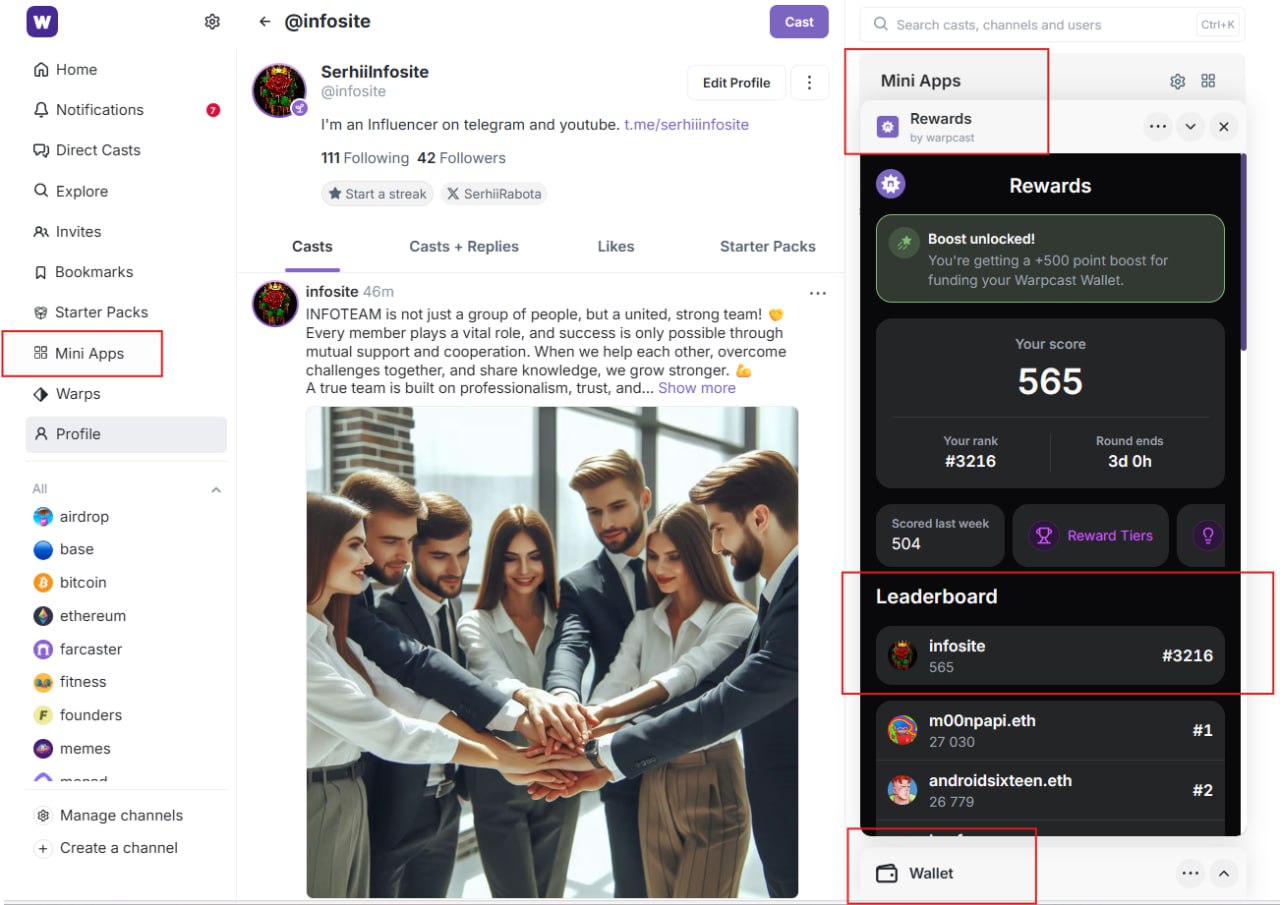This screenshot has height=905, width=1280.
Task: Click the Boost unlocked banner
Action: (x=1050, y=258)
